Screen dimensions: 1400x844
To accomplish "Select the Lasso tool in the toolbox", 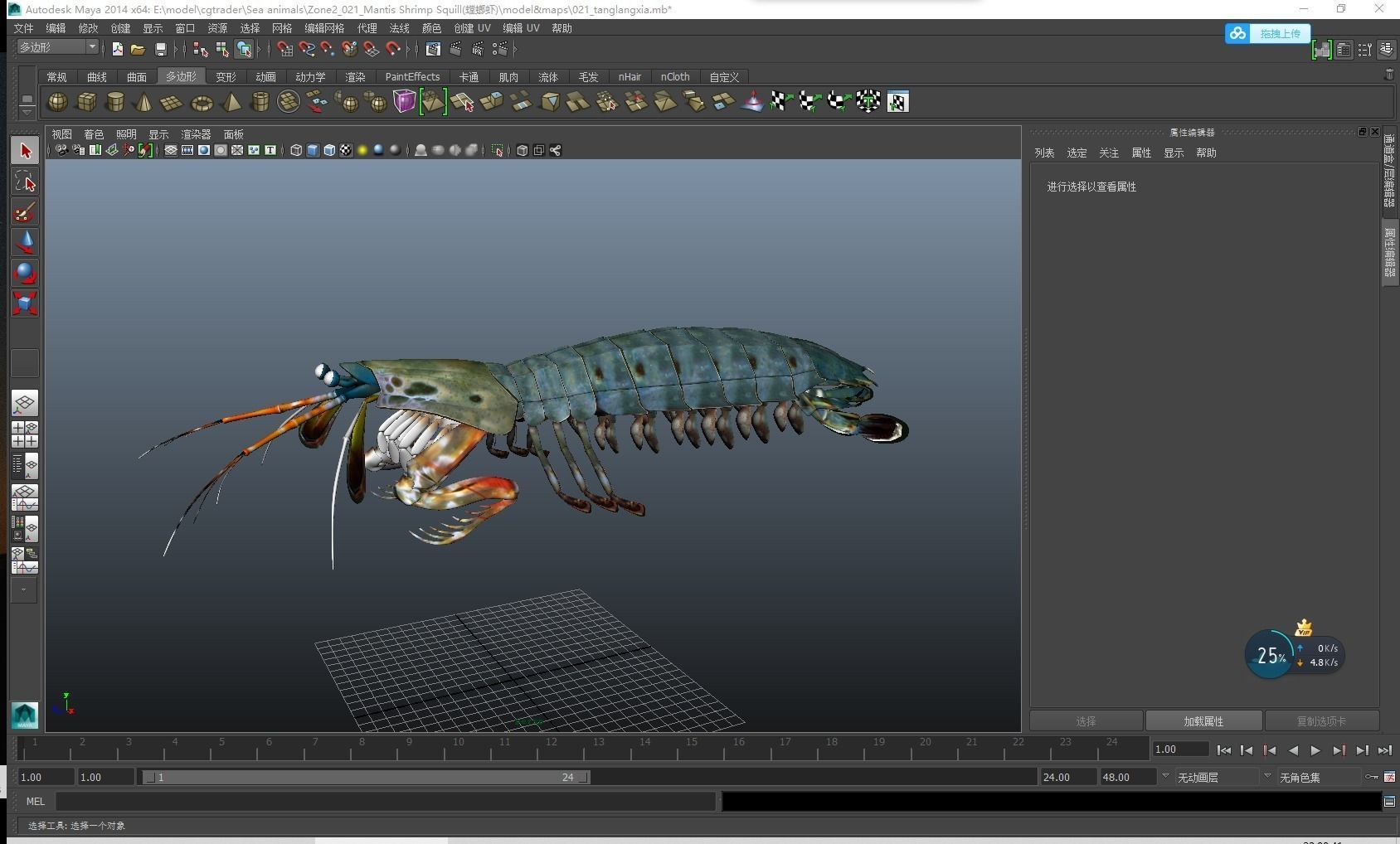I will coord(25,181).
